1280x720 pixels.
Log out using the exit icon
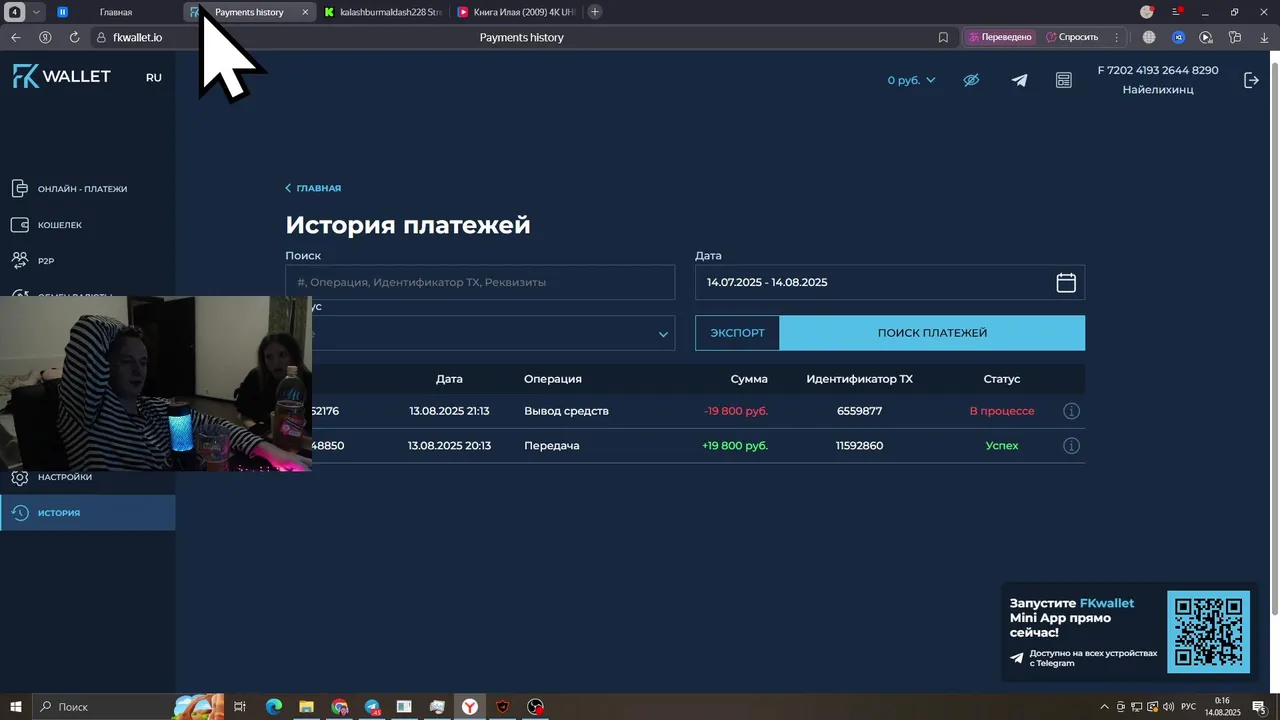point(1251,80)
